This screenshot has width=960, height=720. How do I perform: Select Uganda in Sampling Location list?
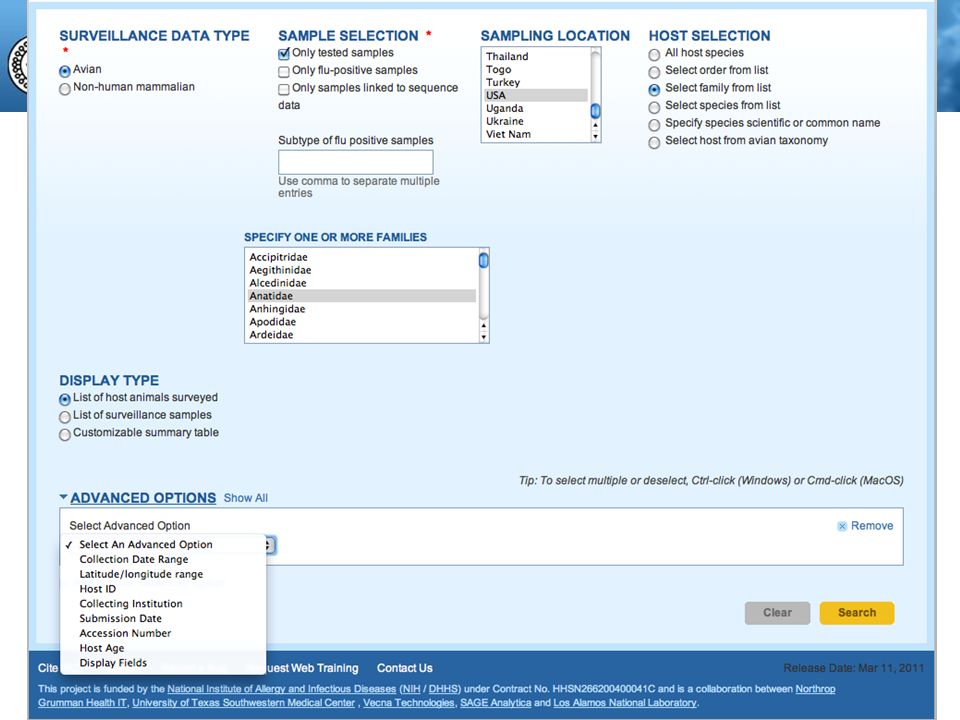coord(536,108)
